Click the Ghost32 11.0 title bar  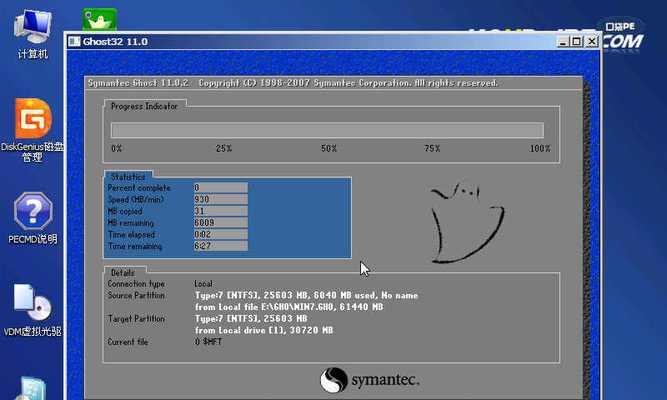tap(300, 42)
